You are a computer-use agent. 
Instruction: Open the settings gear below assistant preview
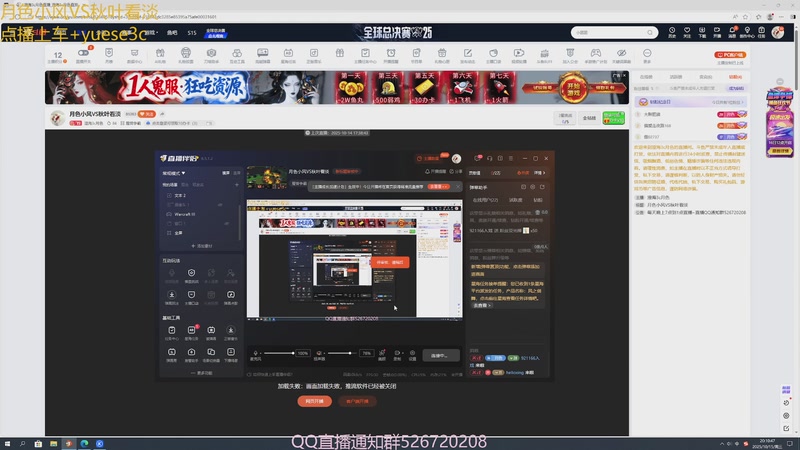[412, 353]
